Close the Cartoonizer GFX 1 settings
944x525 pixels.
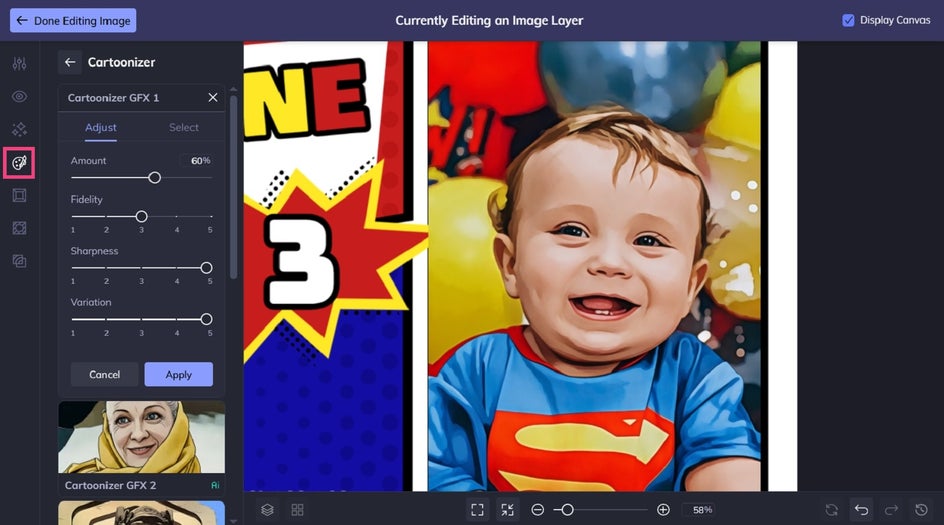(213, 98)
